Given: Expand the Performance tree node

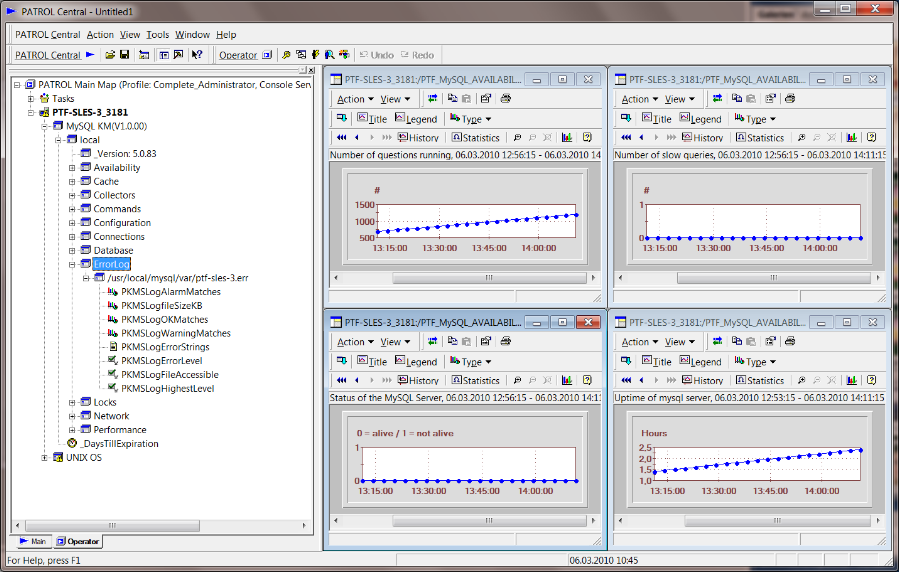Looking at the screenshot, I should (72, 429).
